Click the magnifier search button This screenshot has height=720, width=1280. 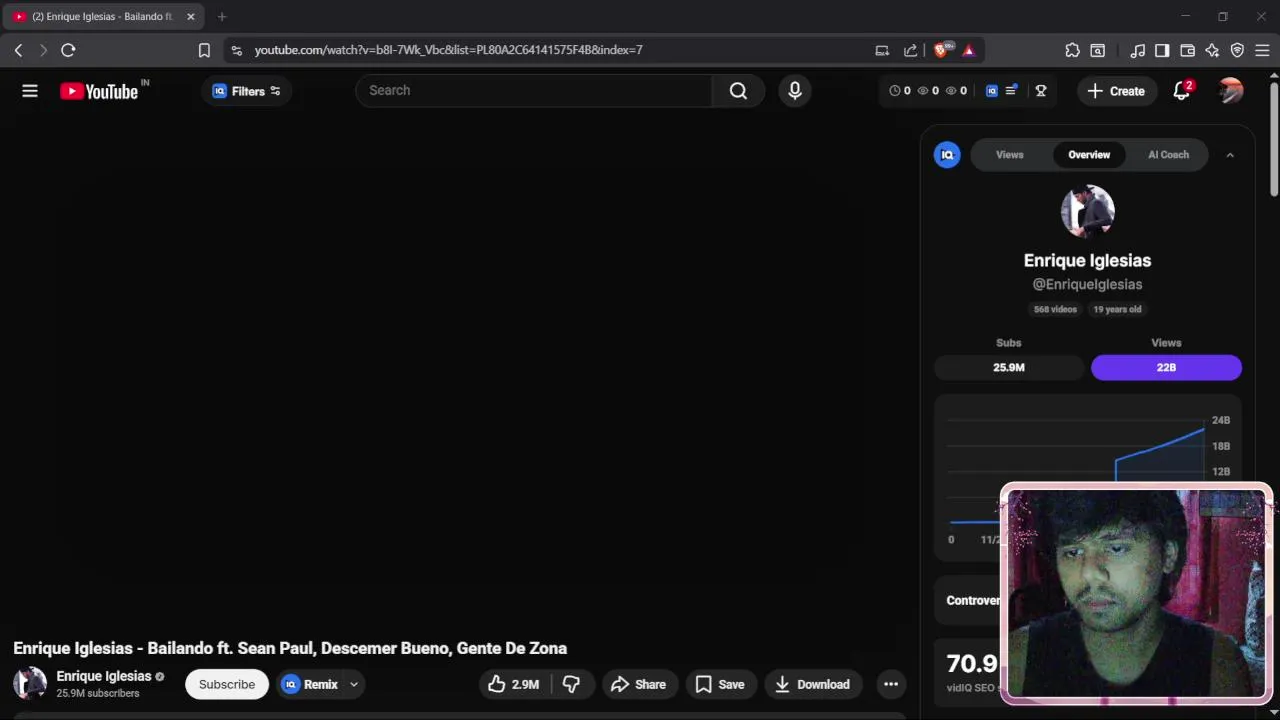point(738,90)
